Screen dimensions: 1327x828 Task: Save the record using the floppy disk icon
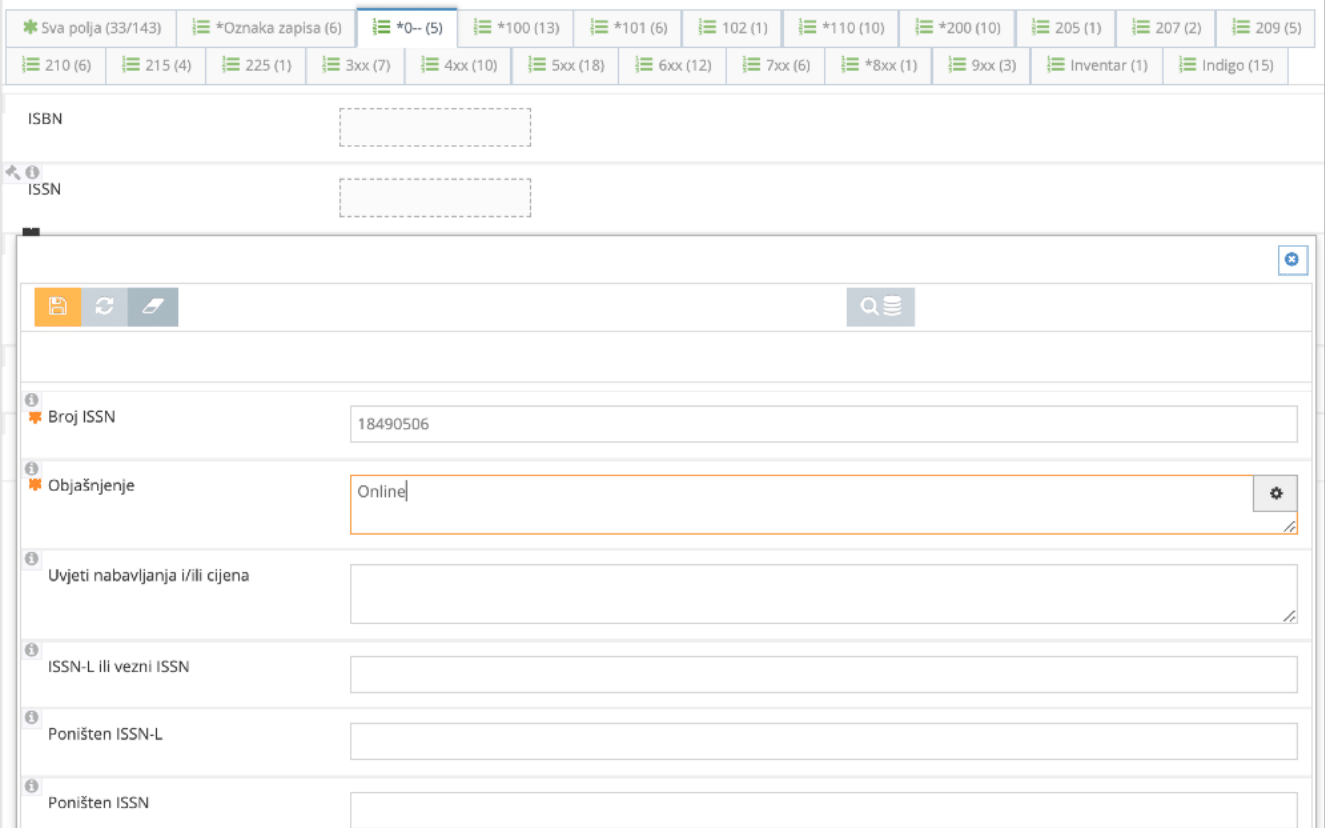point(56,307)
